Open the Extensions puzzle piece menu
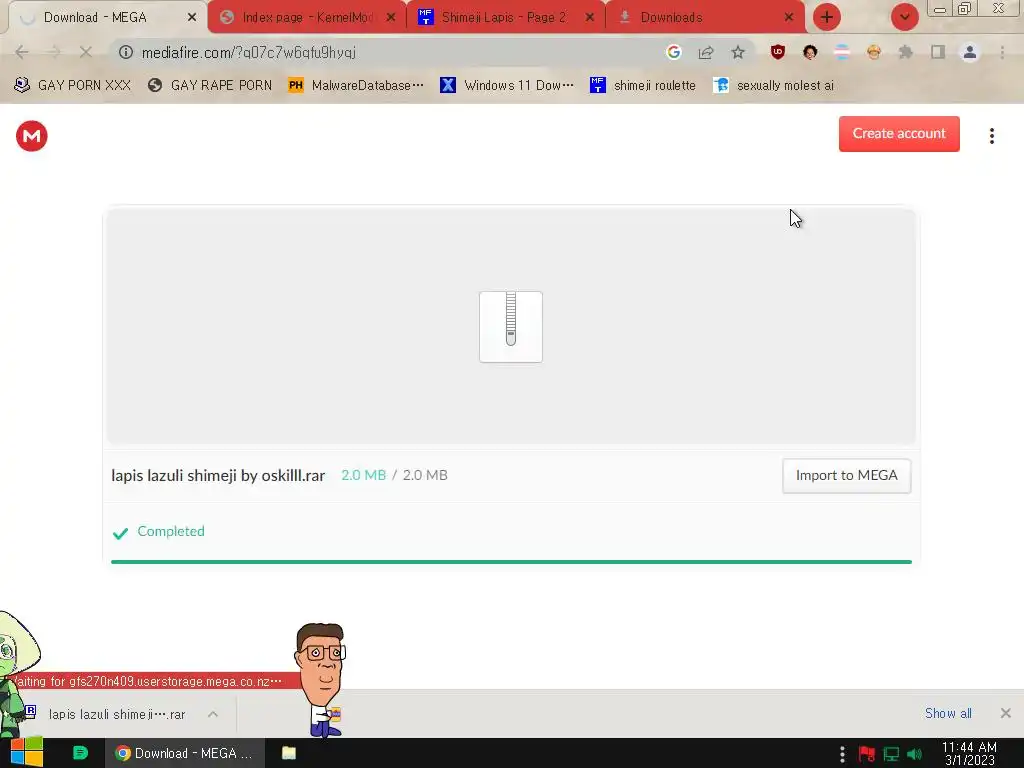1024x768 pixels. [x=906, y=52]
